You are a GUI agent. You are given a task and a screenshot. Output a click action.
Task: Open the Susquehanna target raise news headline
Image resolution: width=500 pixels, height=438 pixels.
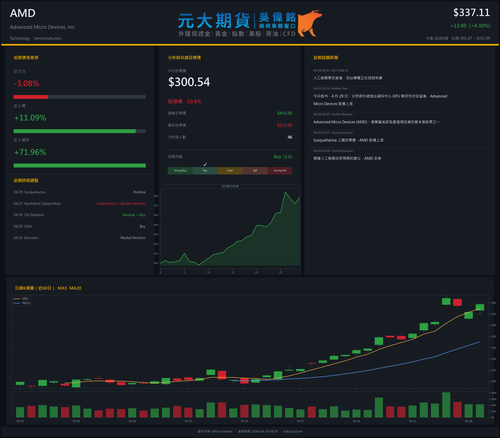(x=348, y=140)
